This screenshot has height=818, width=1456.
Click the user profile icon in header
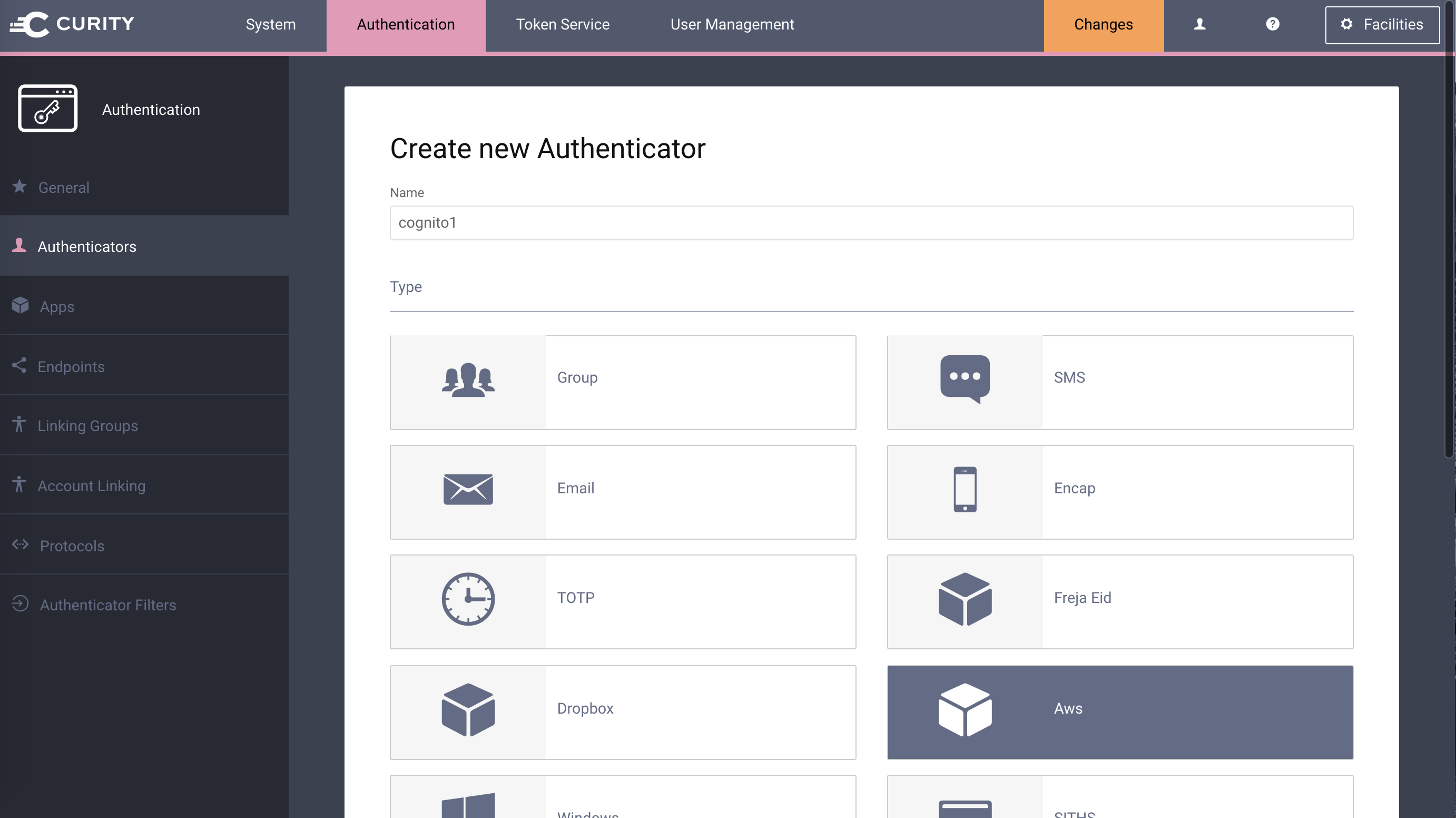1199,24
